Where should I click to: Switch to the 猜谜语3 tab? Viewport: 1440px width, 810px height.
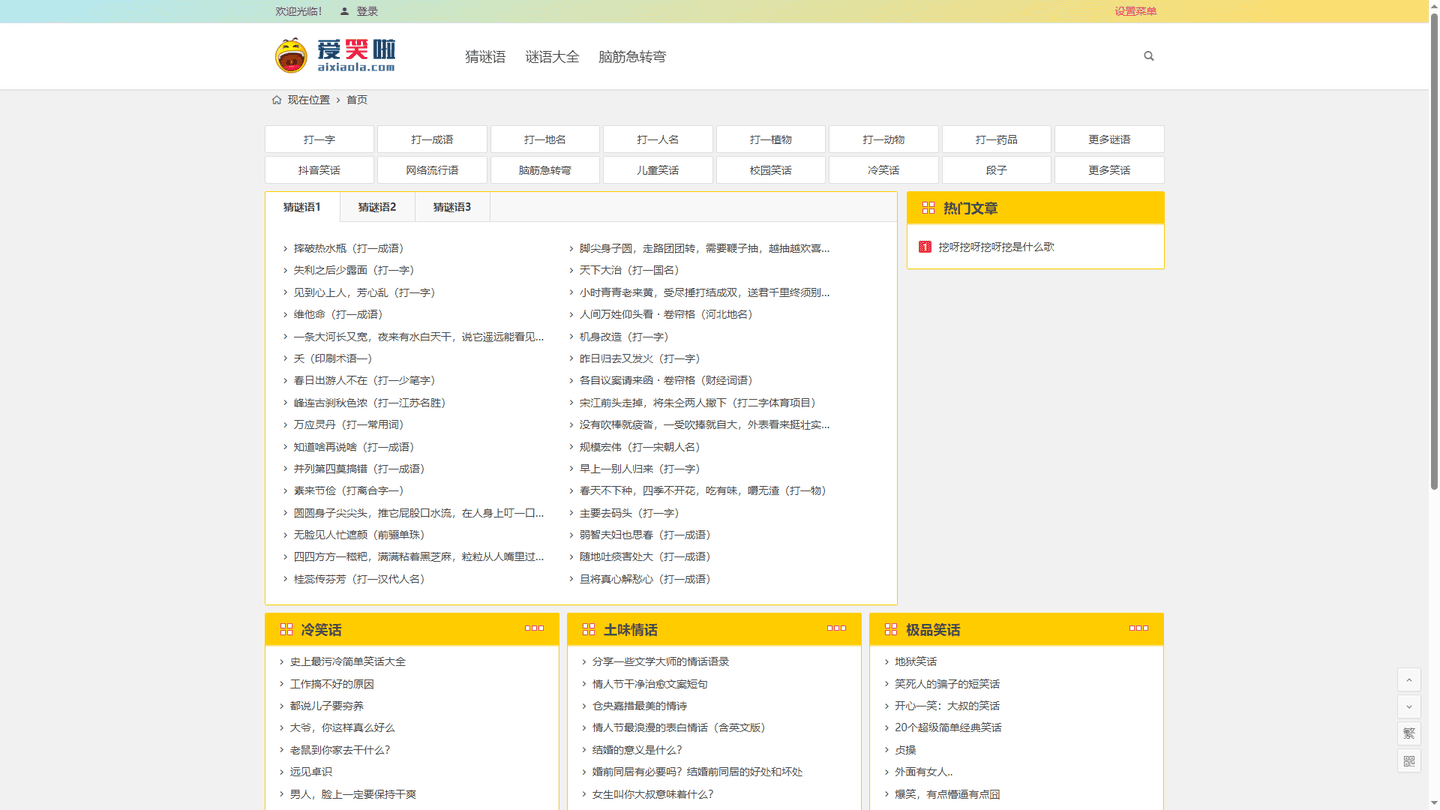pos(452,207)
